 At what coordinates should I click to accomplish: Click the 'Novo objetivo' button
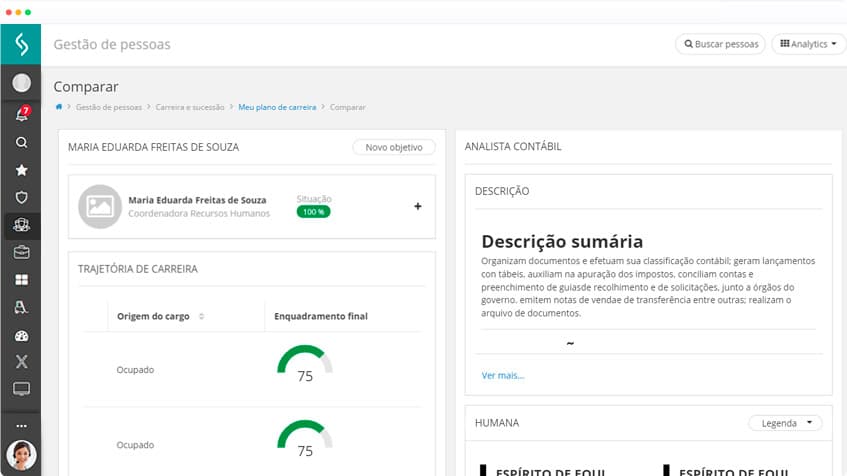click(393, 147)
